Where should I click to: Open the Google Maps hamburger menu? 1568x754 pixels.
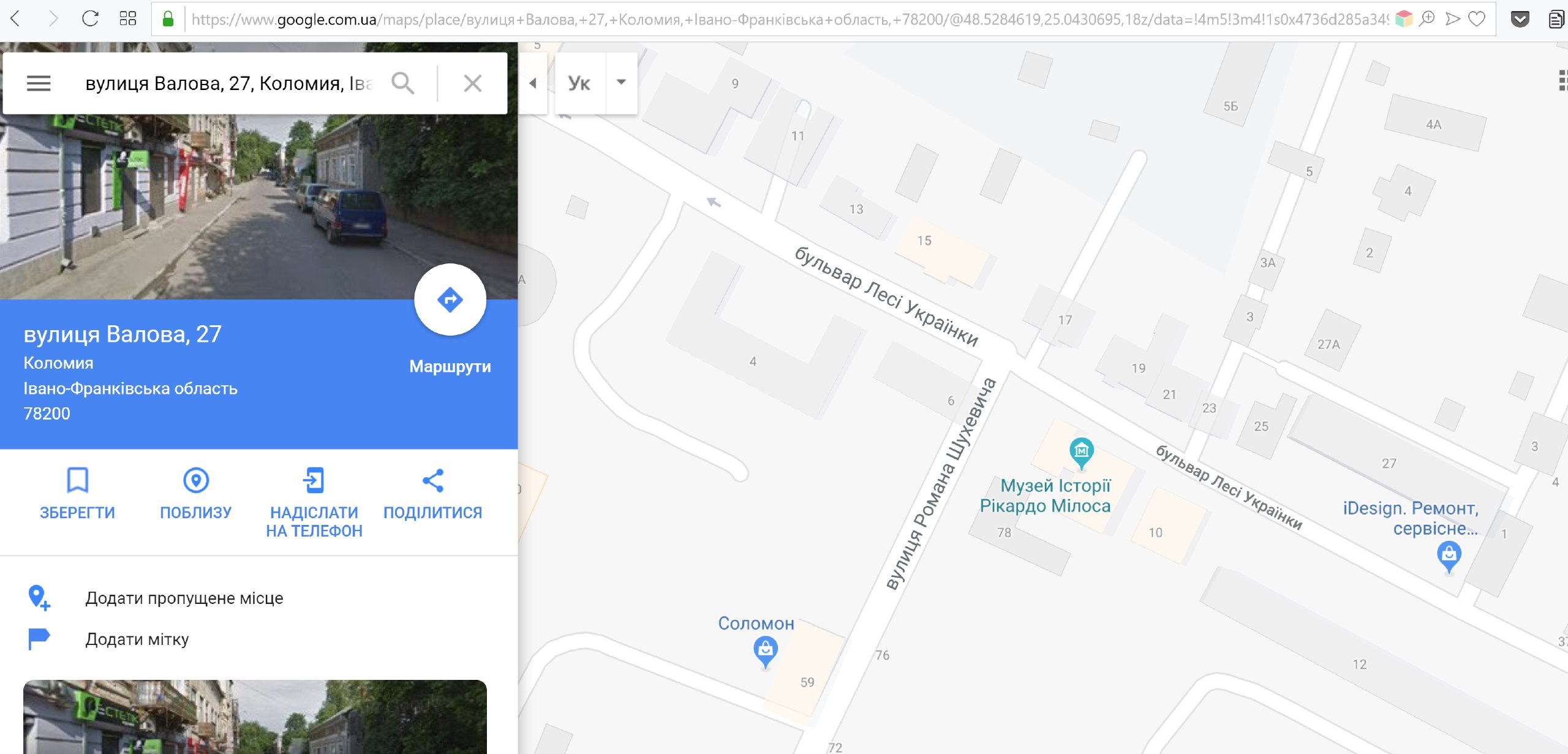click(39, 83)
